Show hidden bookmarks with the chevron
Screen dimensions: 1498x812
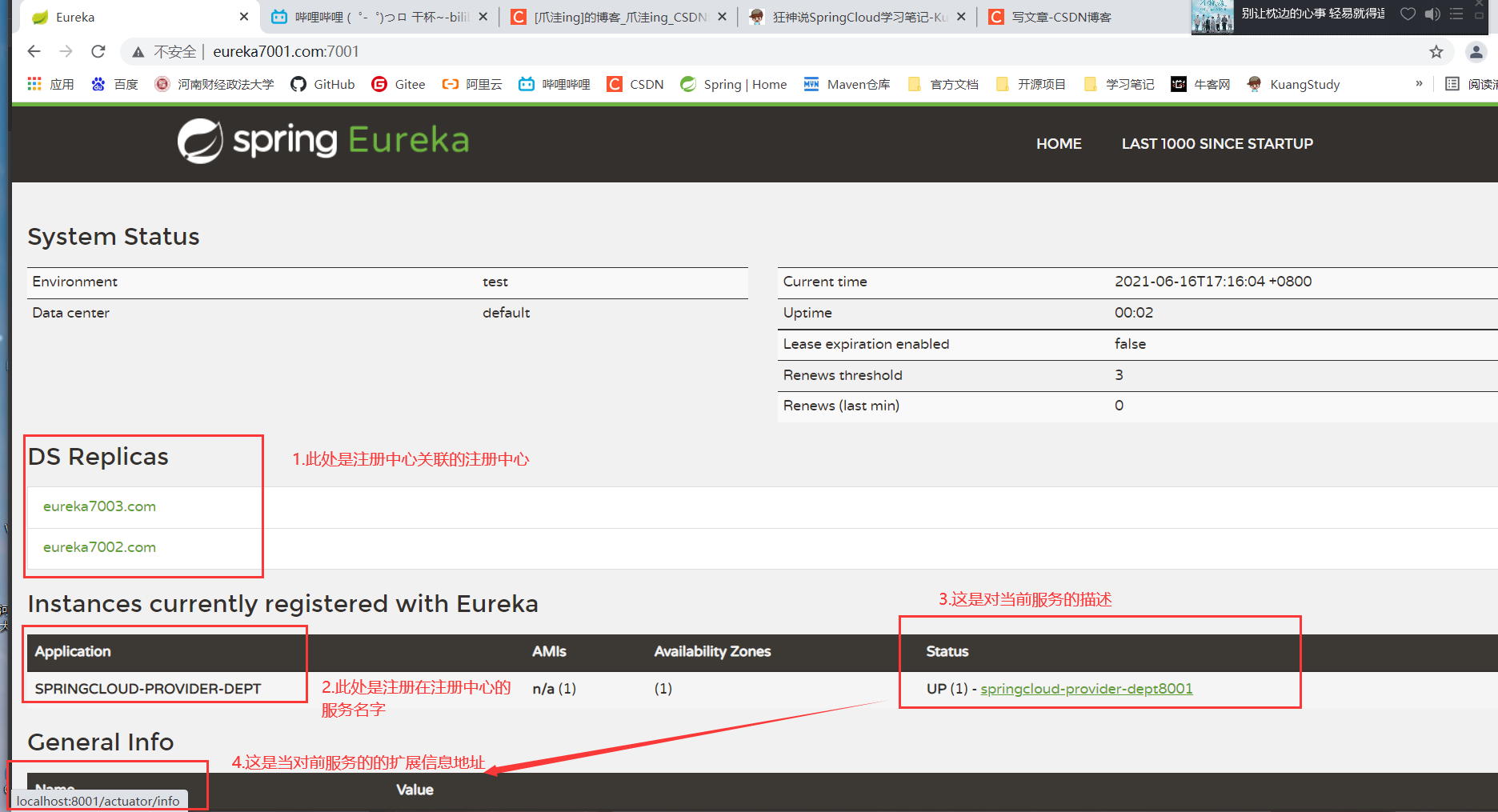click(x=1419, y=83)
